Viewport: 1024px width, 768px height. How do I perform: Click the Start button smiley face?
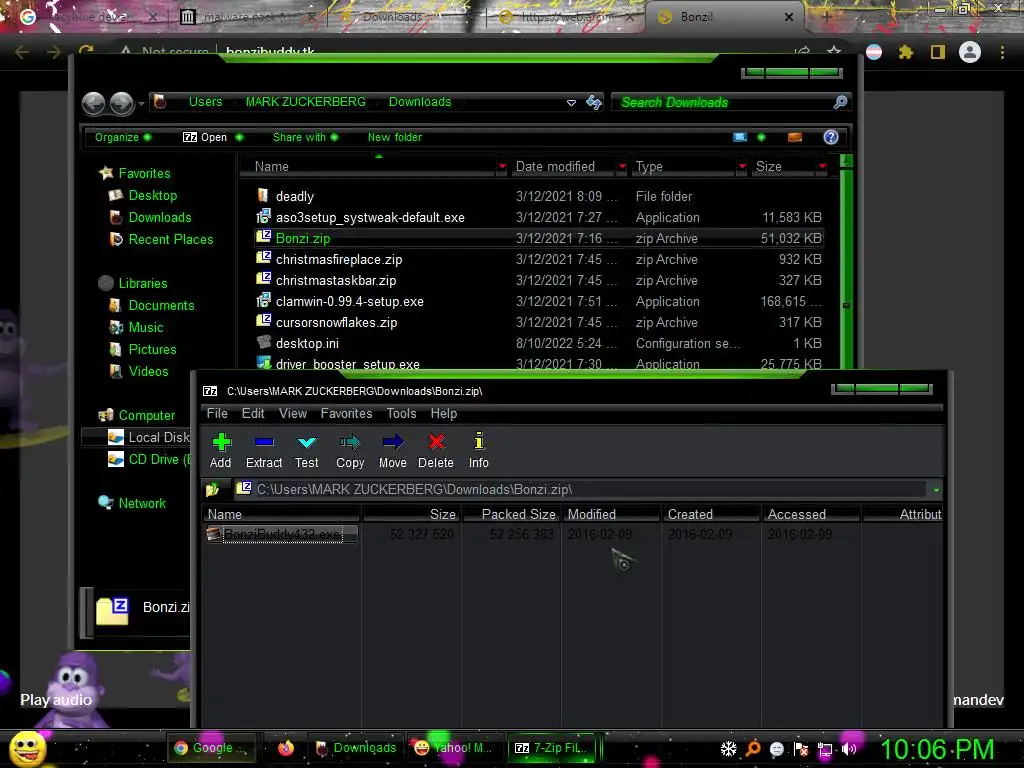[27, 749]
